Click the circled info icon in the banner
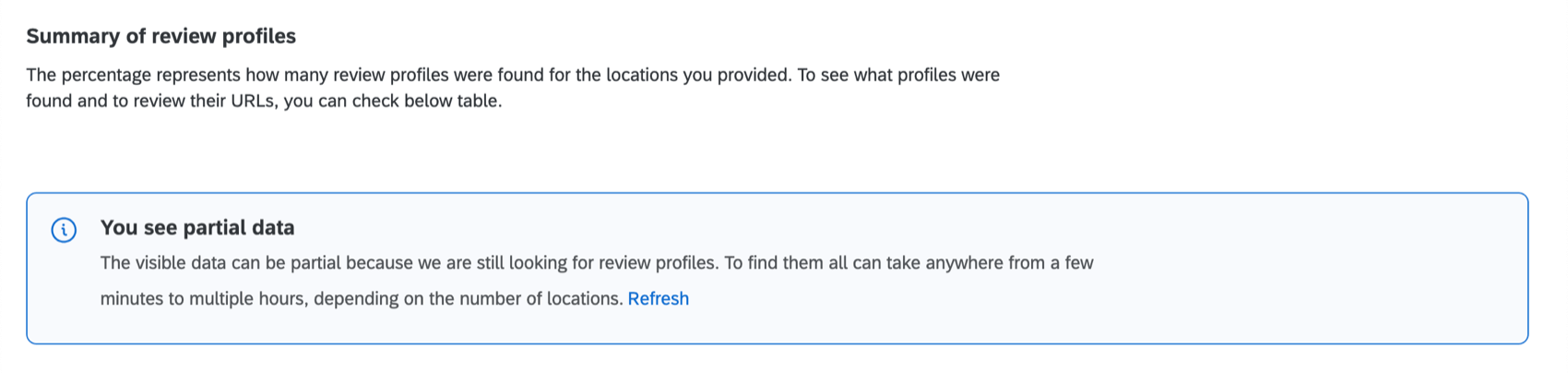 (64, 230)
